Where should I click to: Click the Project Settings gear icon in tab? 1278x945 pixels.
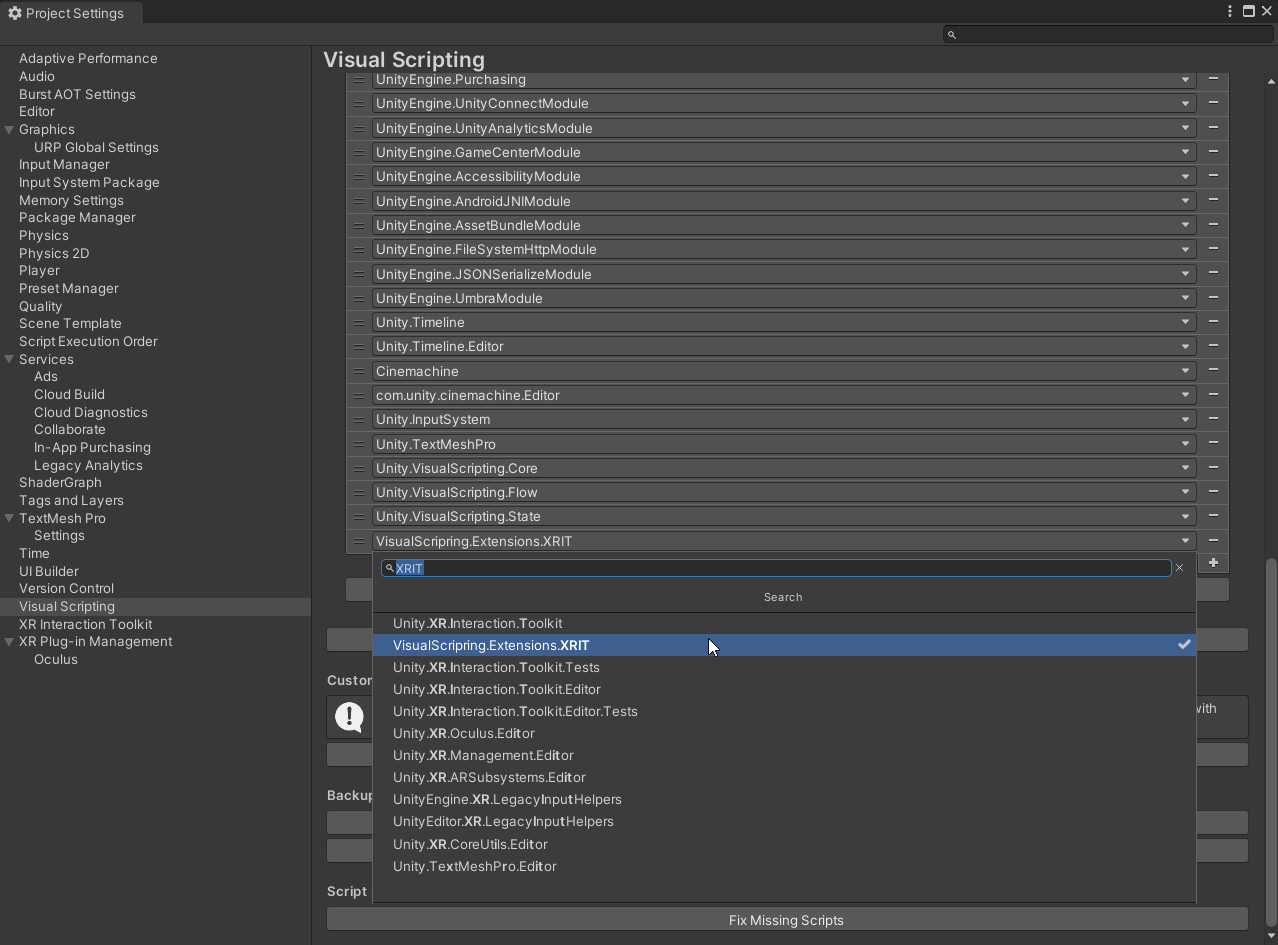pos(14,13)
